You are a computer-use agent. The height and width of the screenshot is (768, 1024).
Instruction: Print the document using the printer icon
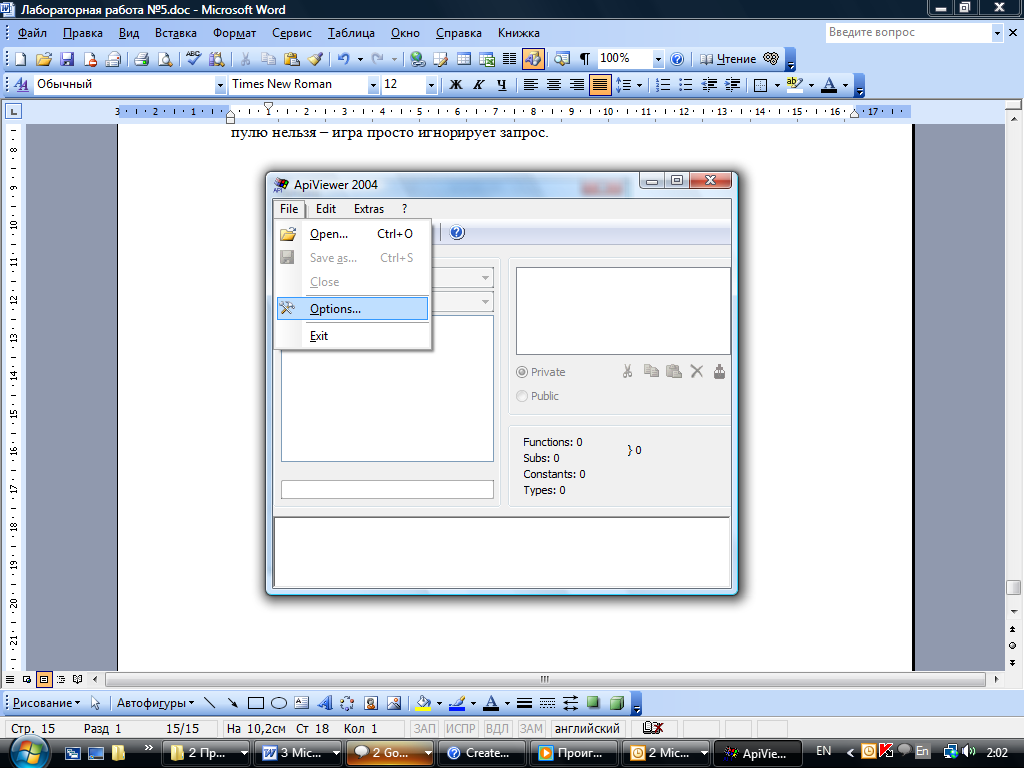[x=142, y=59]
